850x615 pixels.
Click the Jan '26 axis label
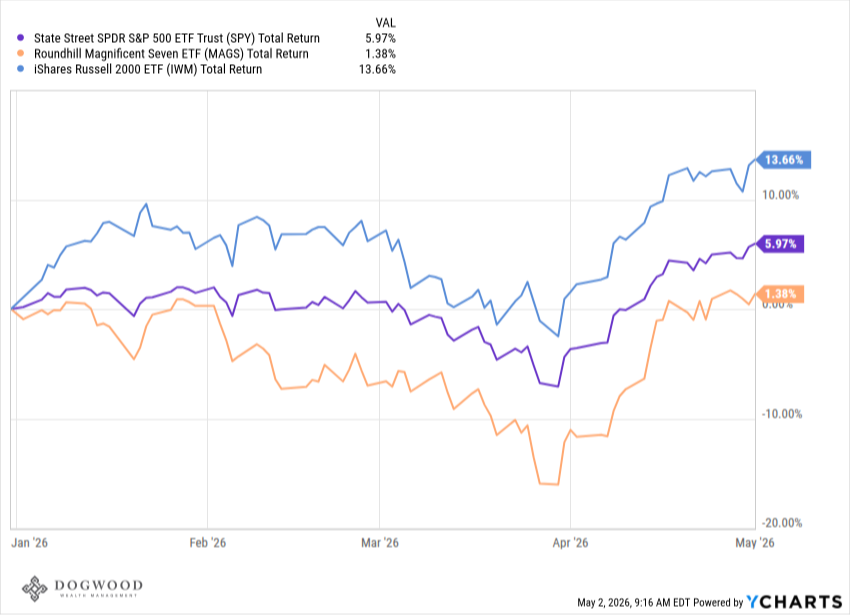[30, 542]
